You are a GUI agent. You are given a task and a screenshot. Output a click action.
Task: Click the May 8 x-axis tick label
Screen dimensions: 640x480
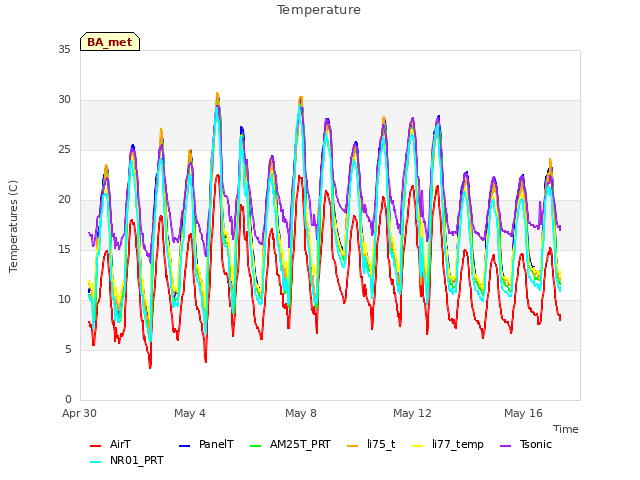click(301, 413)
